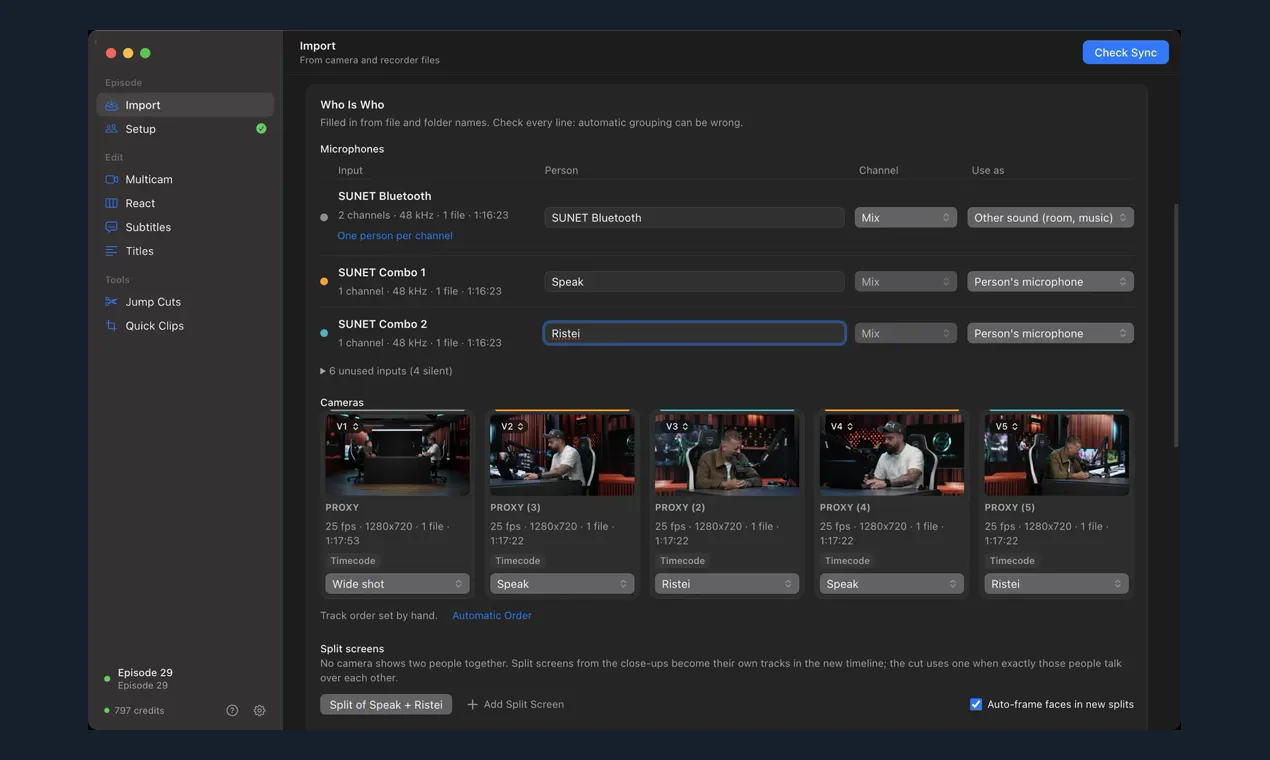This screenshot has height=760, width=1270.
Task: Click the orange color dot for SUNET Combo 1
Action: tap(324, 282)
